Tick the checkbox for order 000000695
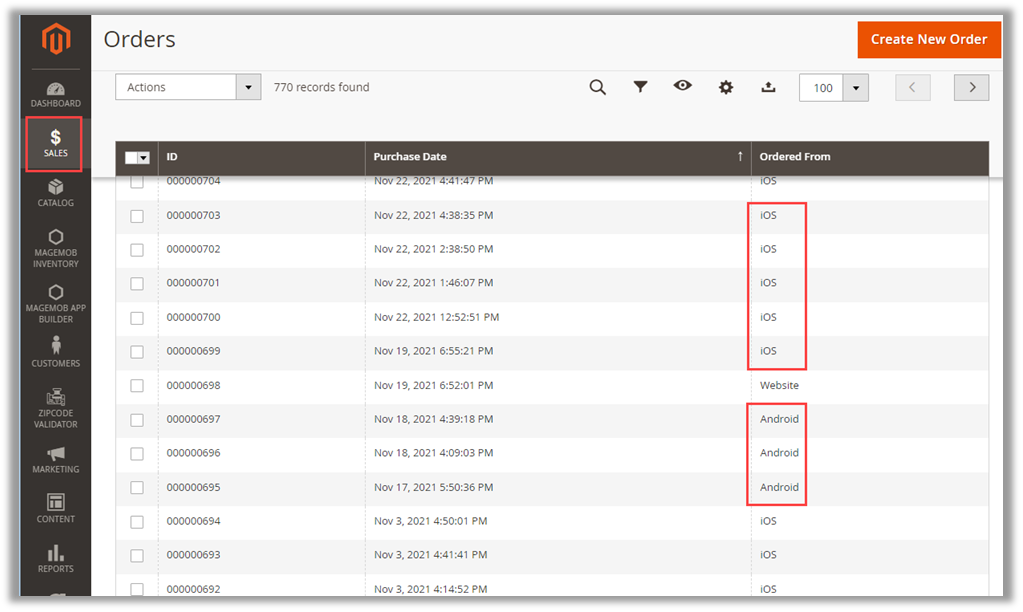 click(x=137, y=488)
